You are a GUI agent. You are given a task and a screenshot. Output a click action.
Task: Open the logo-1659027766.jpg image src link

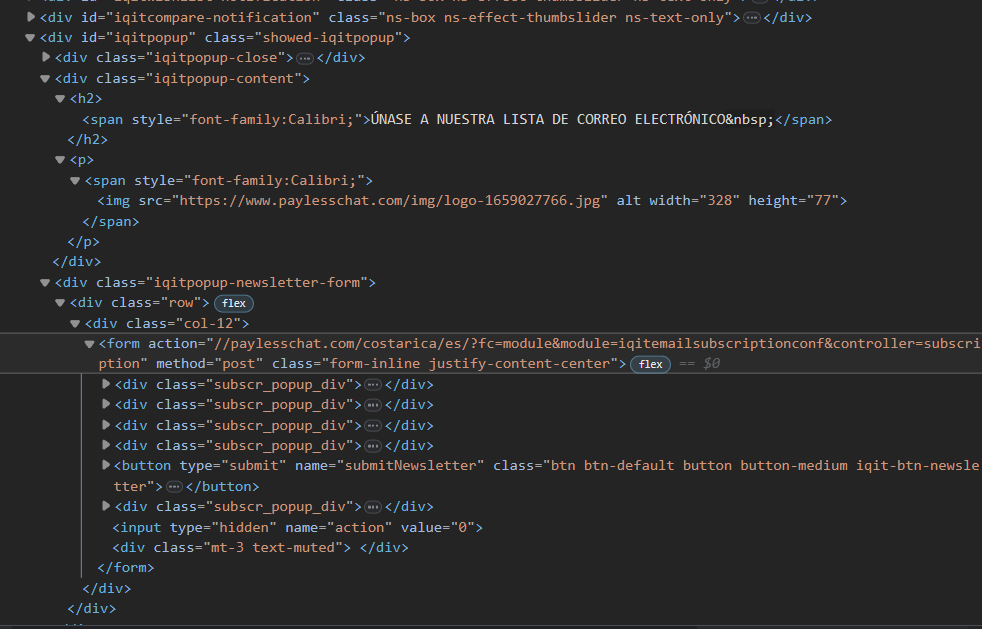click(x=390, y=200)
